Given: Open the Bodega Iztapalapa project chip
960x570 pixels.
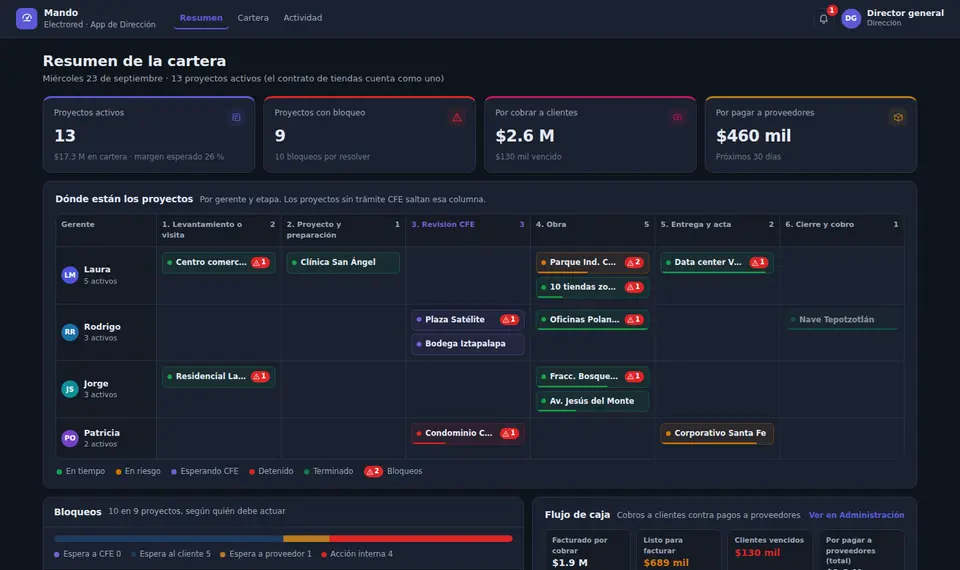Looking at the screenshot, I should click(x=468, y=343).
